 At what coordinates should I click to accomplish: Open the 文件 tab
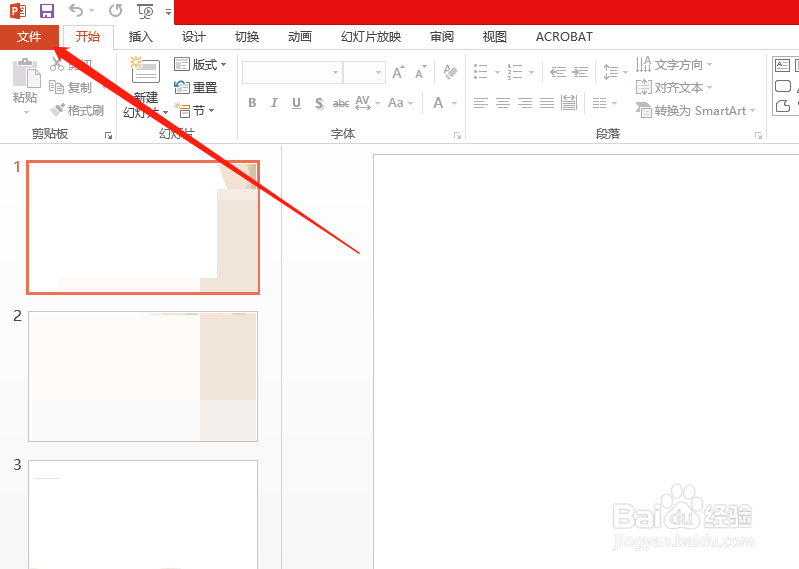[x=29, y=37]
